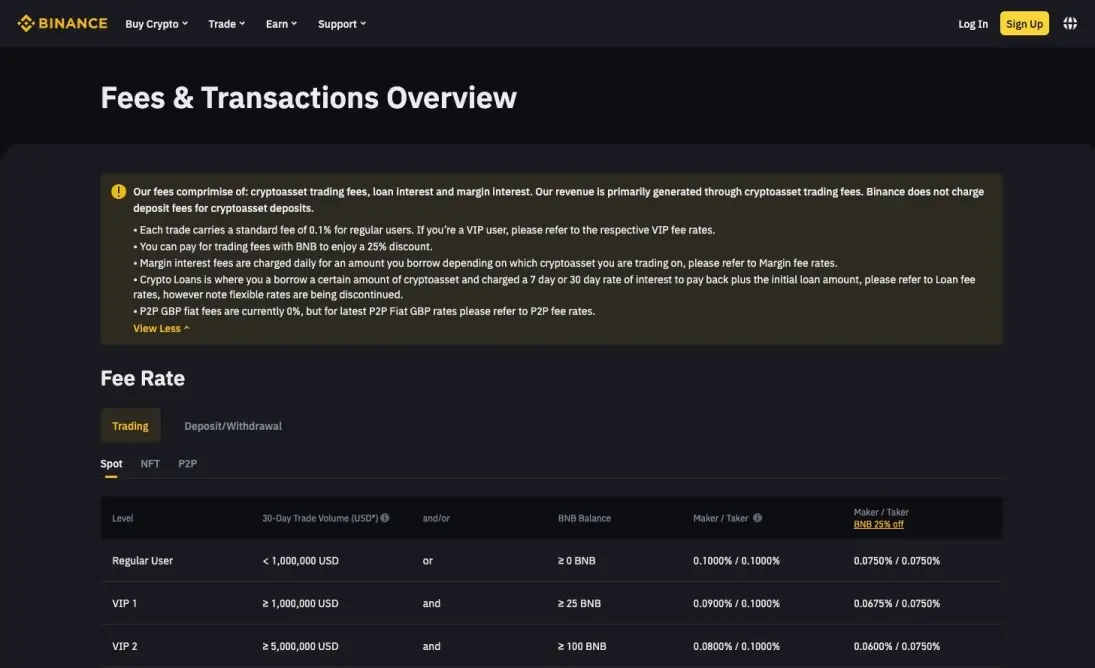1095x668 pixels.
Task: Click the '≥ 5,000,000 USD' volume cell
Action: [300, 646]
